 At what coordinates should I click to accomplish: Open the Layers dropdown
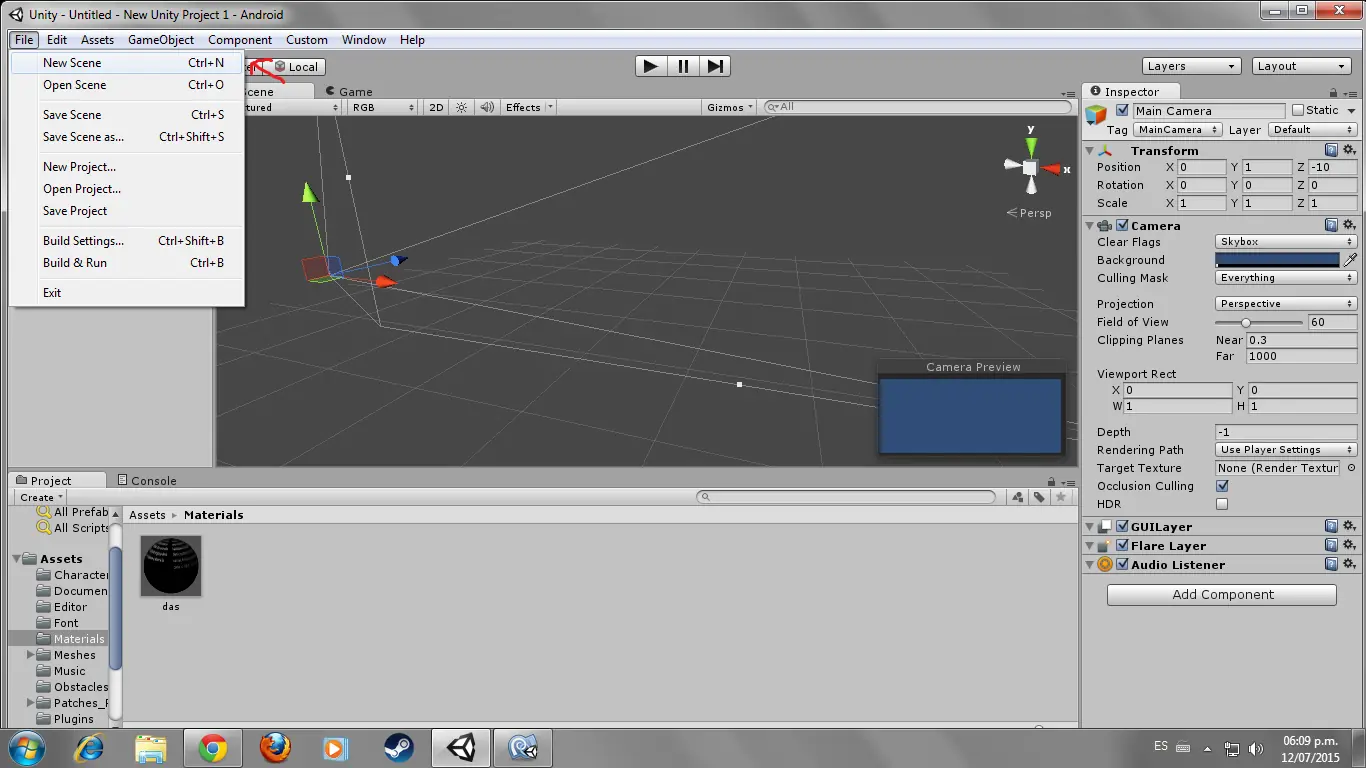[1191, 66]
